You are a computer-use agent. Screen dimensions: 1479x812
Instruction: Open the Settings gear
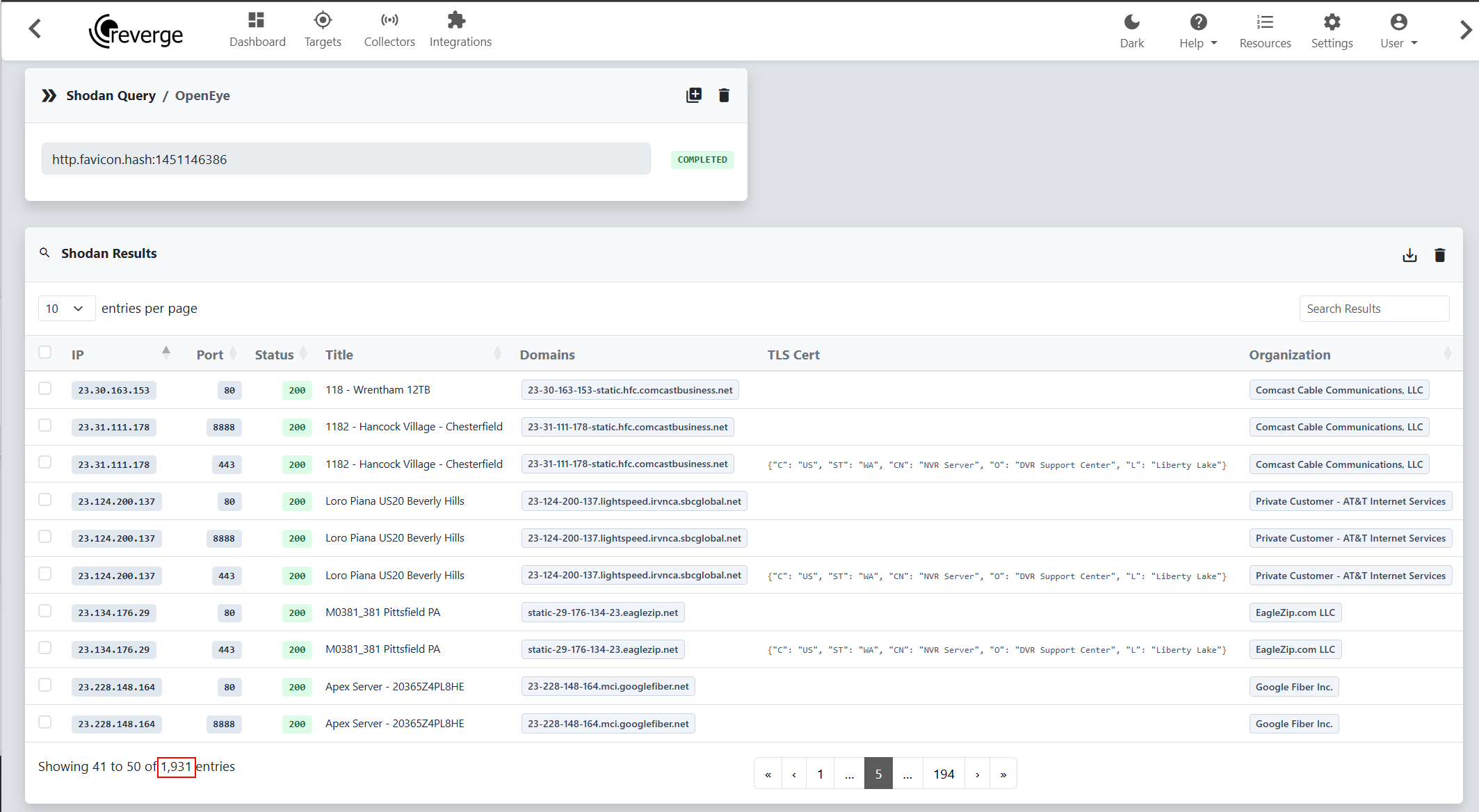pyautogui.click(x=1332, y=31)
